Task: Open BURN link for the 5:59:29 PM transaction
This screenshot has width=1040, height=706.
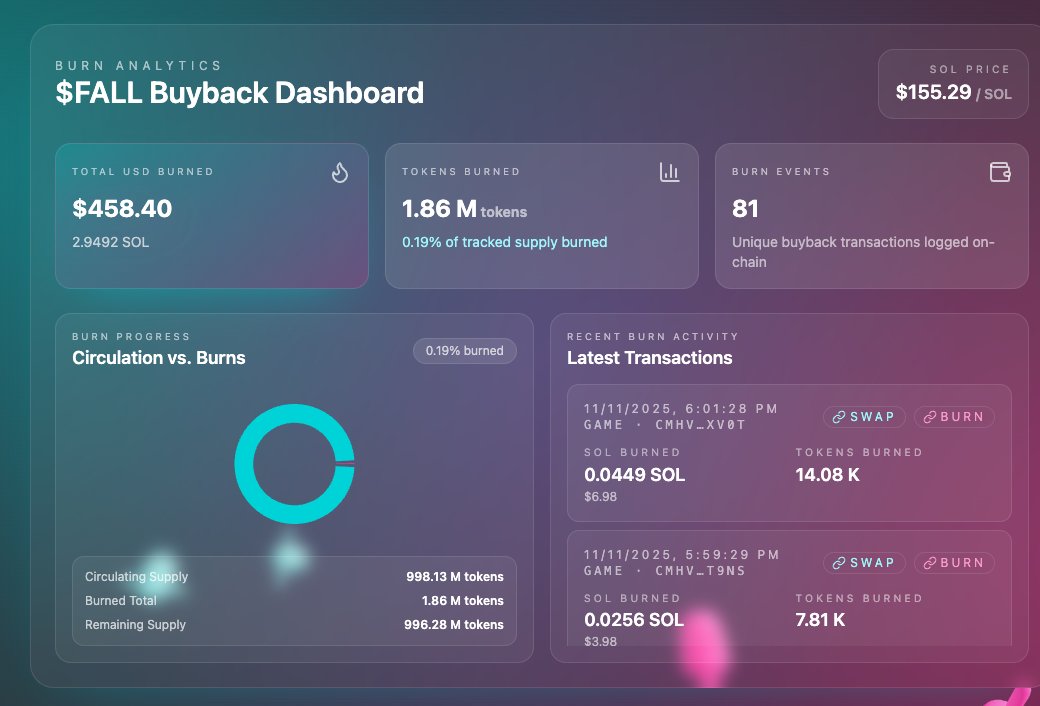Action: coord(954,562)
